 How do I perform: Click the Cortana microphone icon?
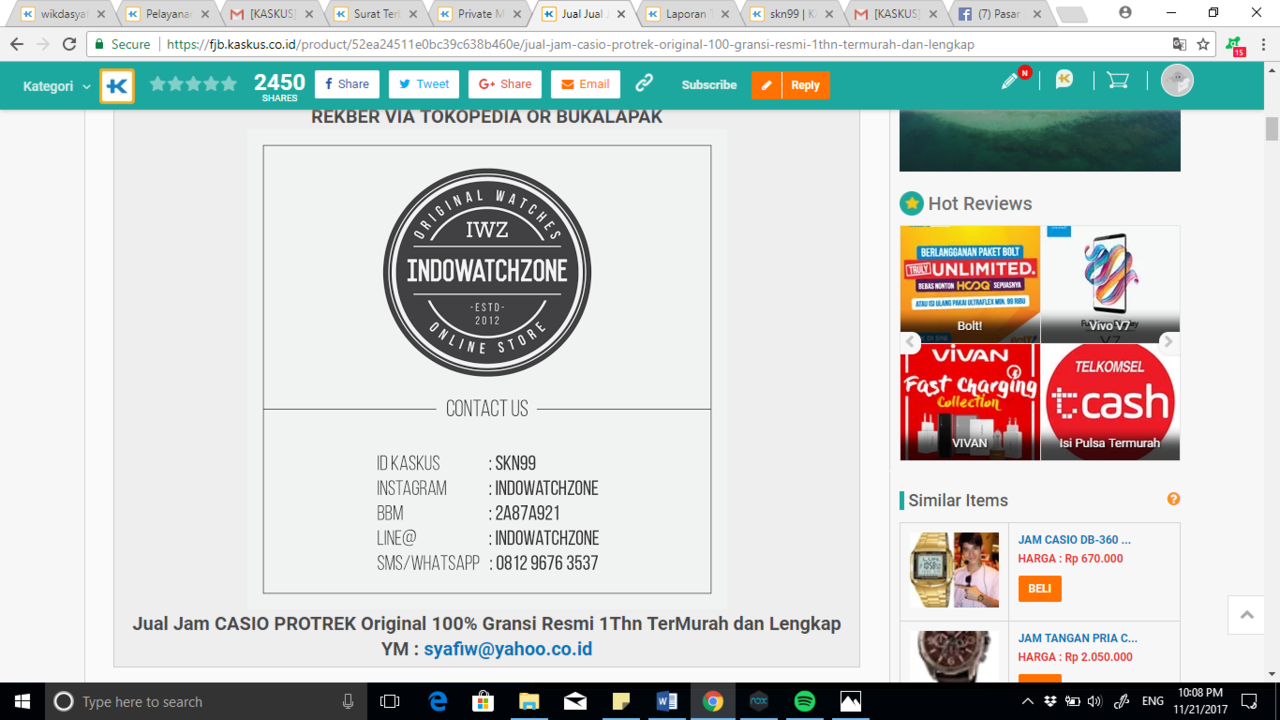click(348, 701)
